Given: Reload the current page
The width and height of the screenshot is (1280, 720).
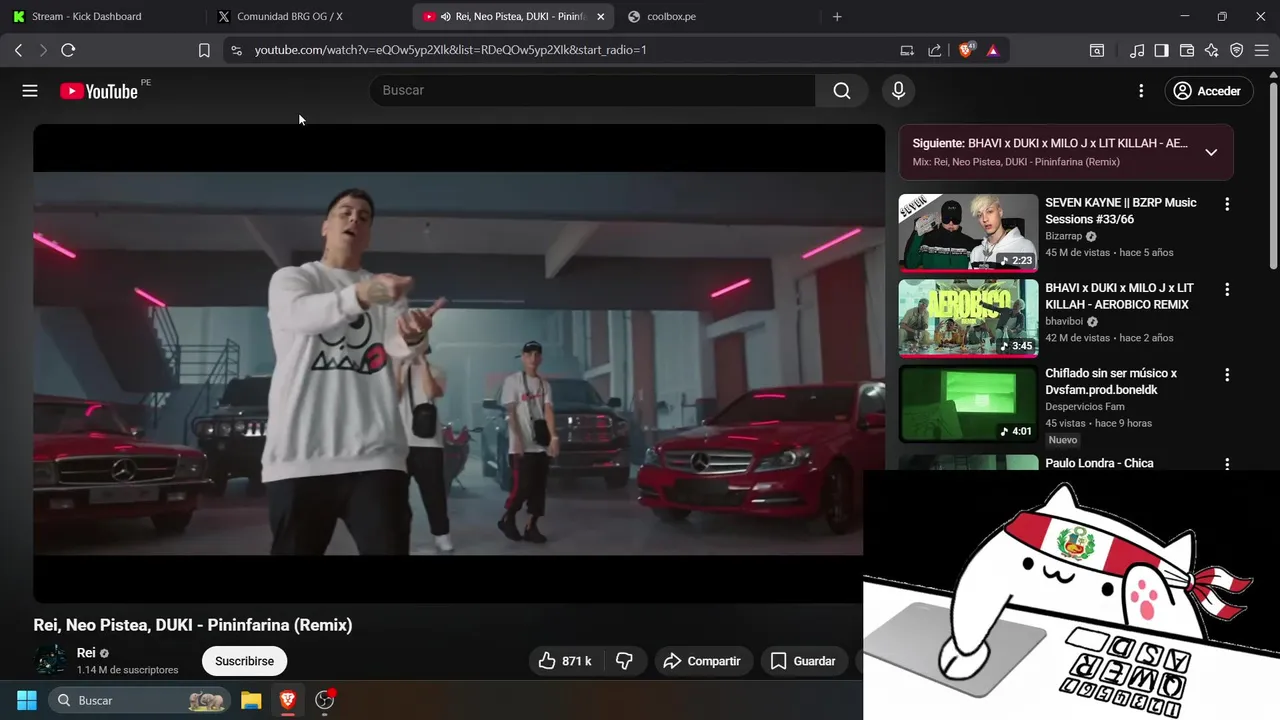Looking at the screenshot, I should click(68, 50).
